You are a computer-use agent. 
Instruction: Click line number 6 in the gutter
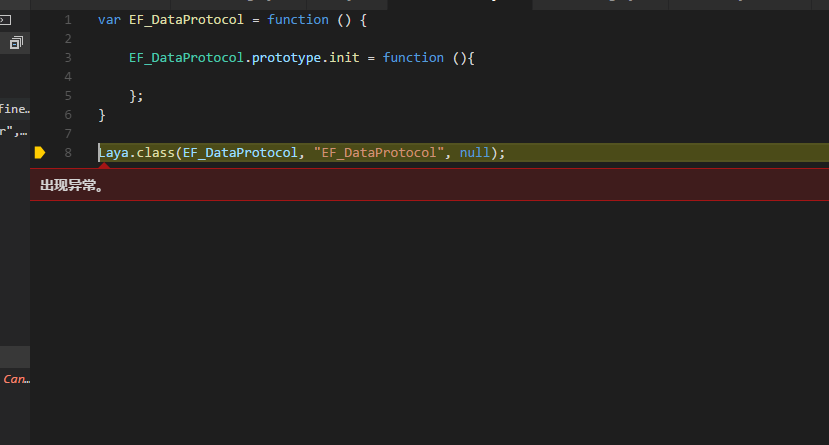point(67,115)
